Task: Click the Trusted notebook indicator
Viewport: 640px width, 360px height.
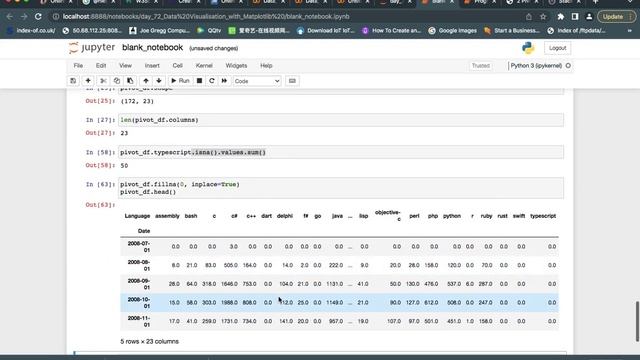Action: [481, 66]
